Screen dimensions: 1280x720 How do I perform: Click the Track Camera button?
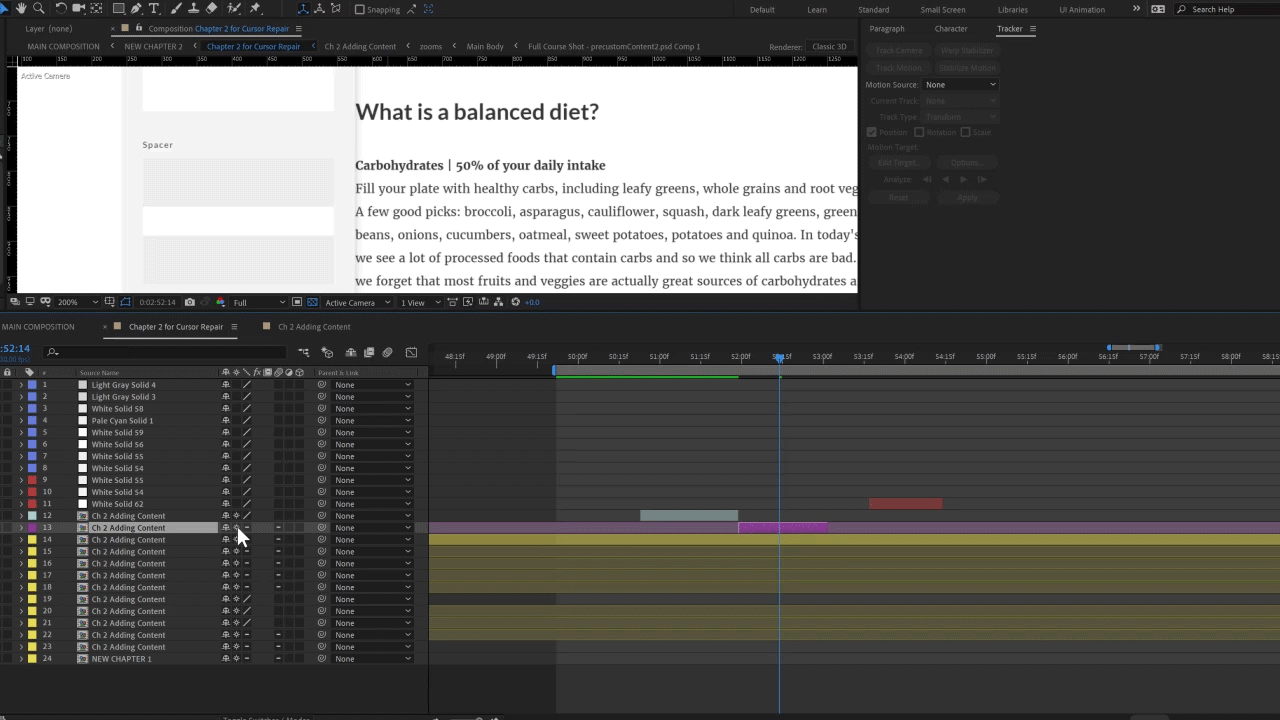pyautogui.click(x=899, y=50)
